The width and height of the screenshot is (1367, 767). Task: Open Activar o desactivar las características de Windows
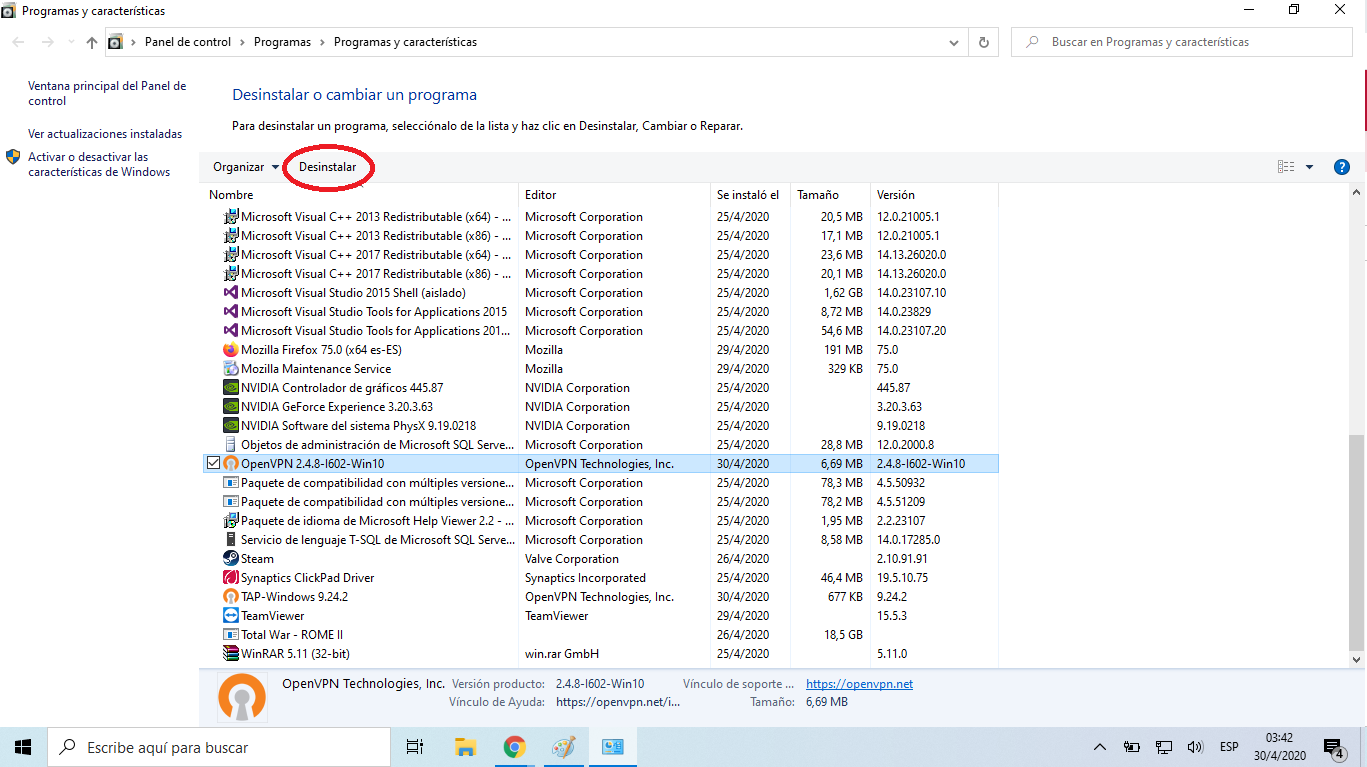[x=99, y=164]
